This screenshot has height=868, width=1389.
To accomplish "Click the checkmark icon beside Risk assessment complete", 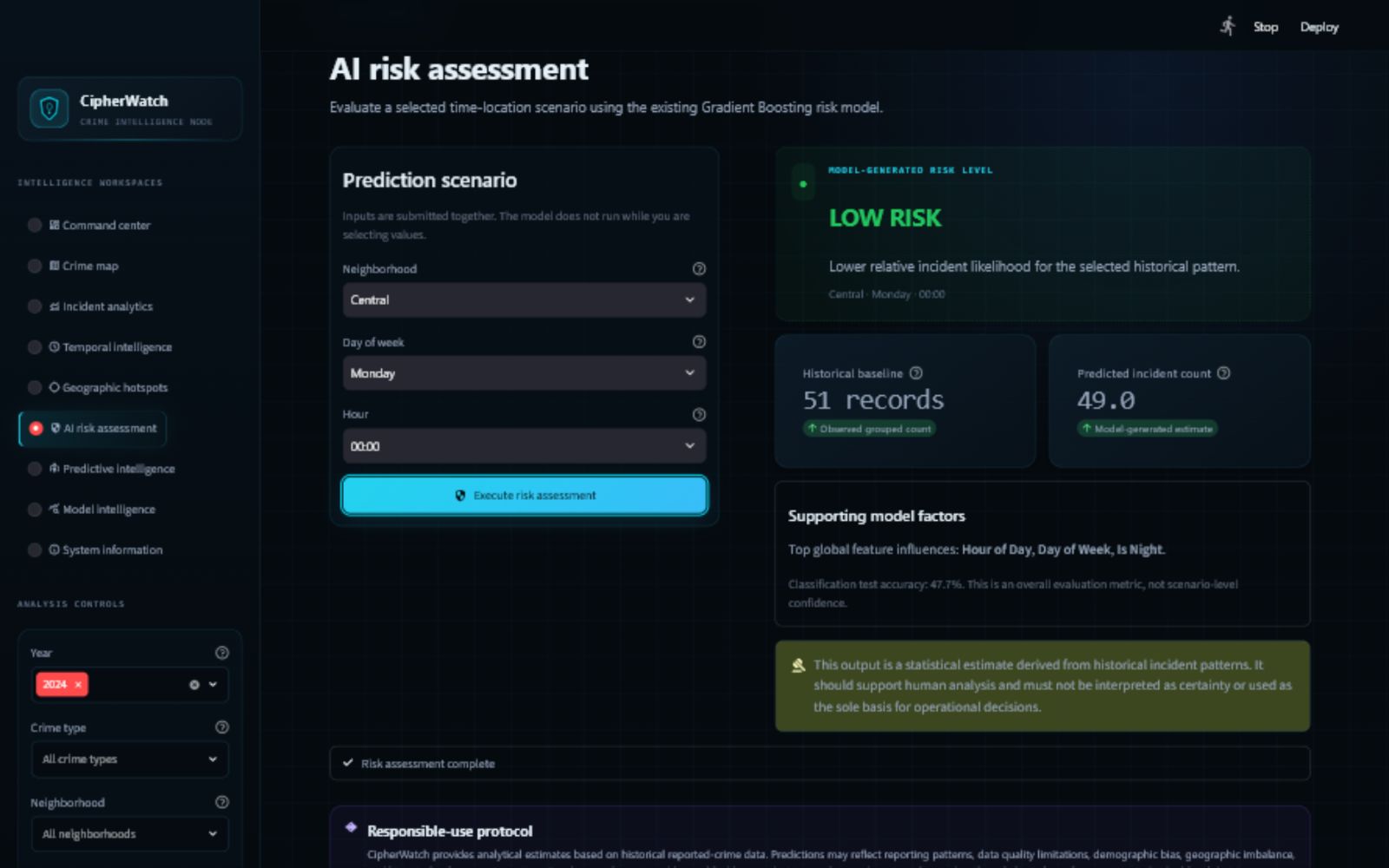I will coord(347,763).
